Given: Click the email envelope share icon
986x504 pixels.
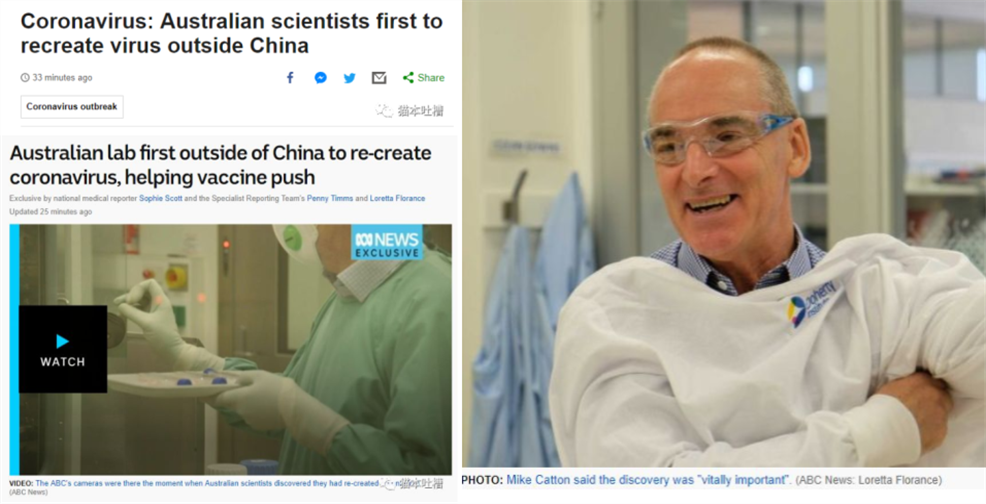Looking at the screenshot, I should click(x=379, y=78).
